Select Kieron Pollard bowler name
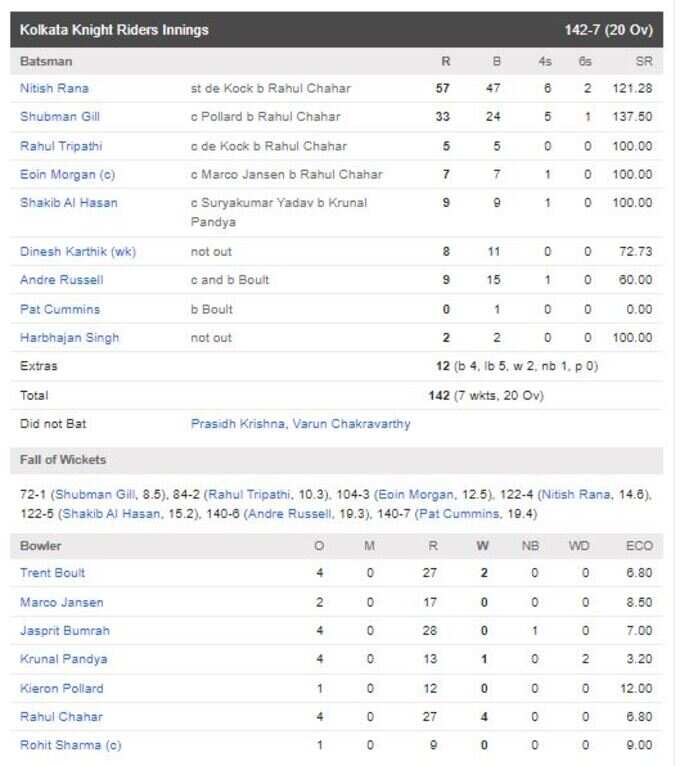The width and height of the screenshot is (680, 766). pos(62,688)
